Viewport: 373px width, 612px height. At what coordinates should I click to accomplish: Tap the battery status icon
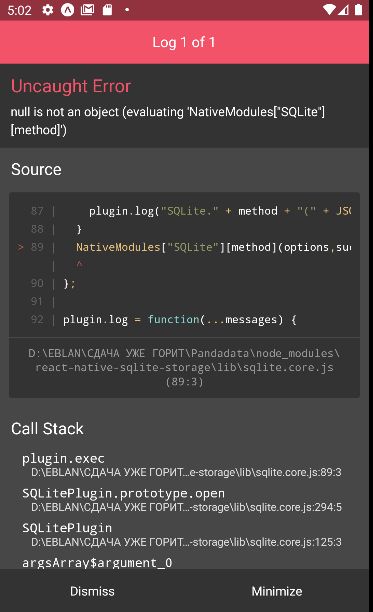[x=358, y=10]
